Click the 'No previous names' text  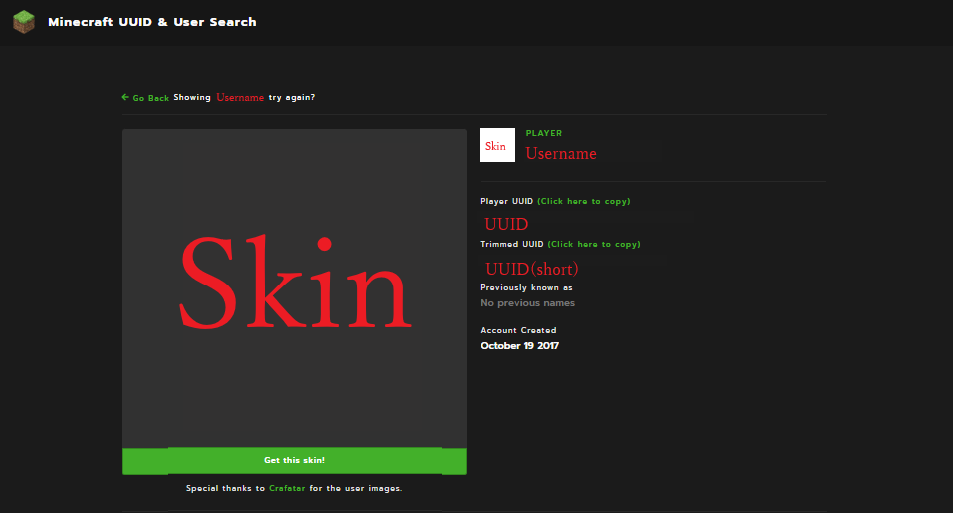527,303
